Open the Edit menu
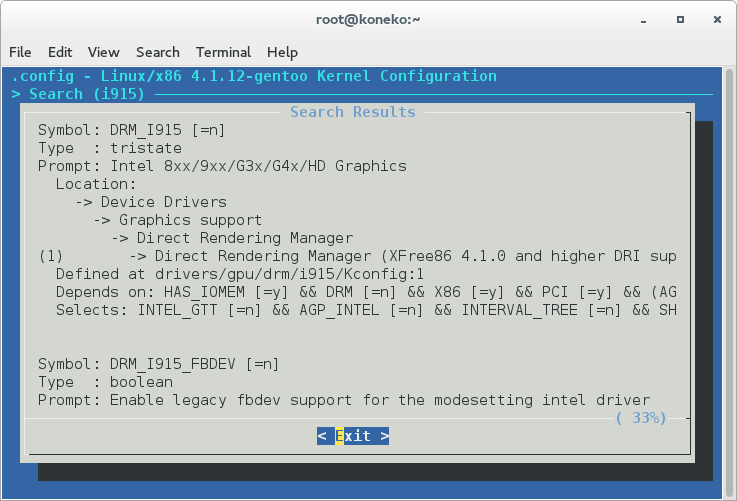The width and height of the screenshot is (737, 501). click(60, 52)
